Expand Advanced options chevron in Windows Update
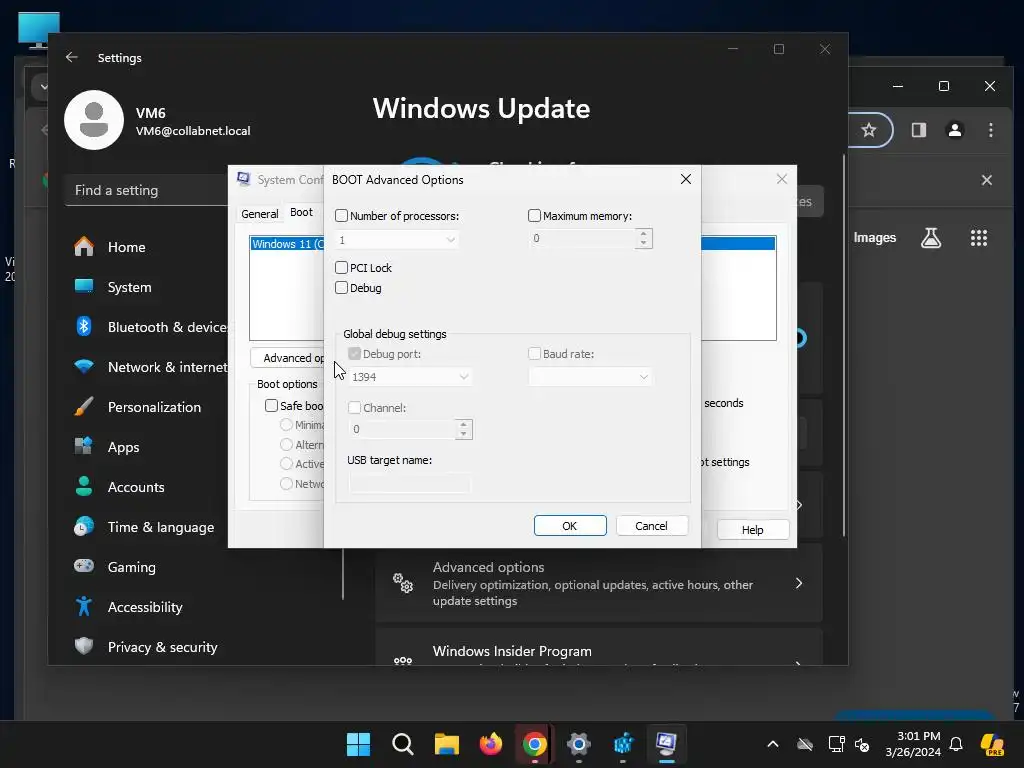The image size is (1024, 768). (x=799, y=583)
